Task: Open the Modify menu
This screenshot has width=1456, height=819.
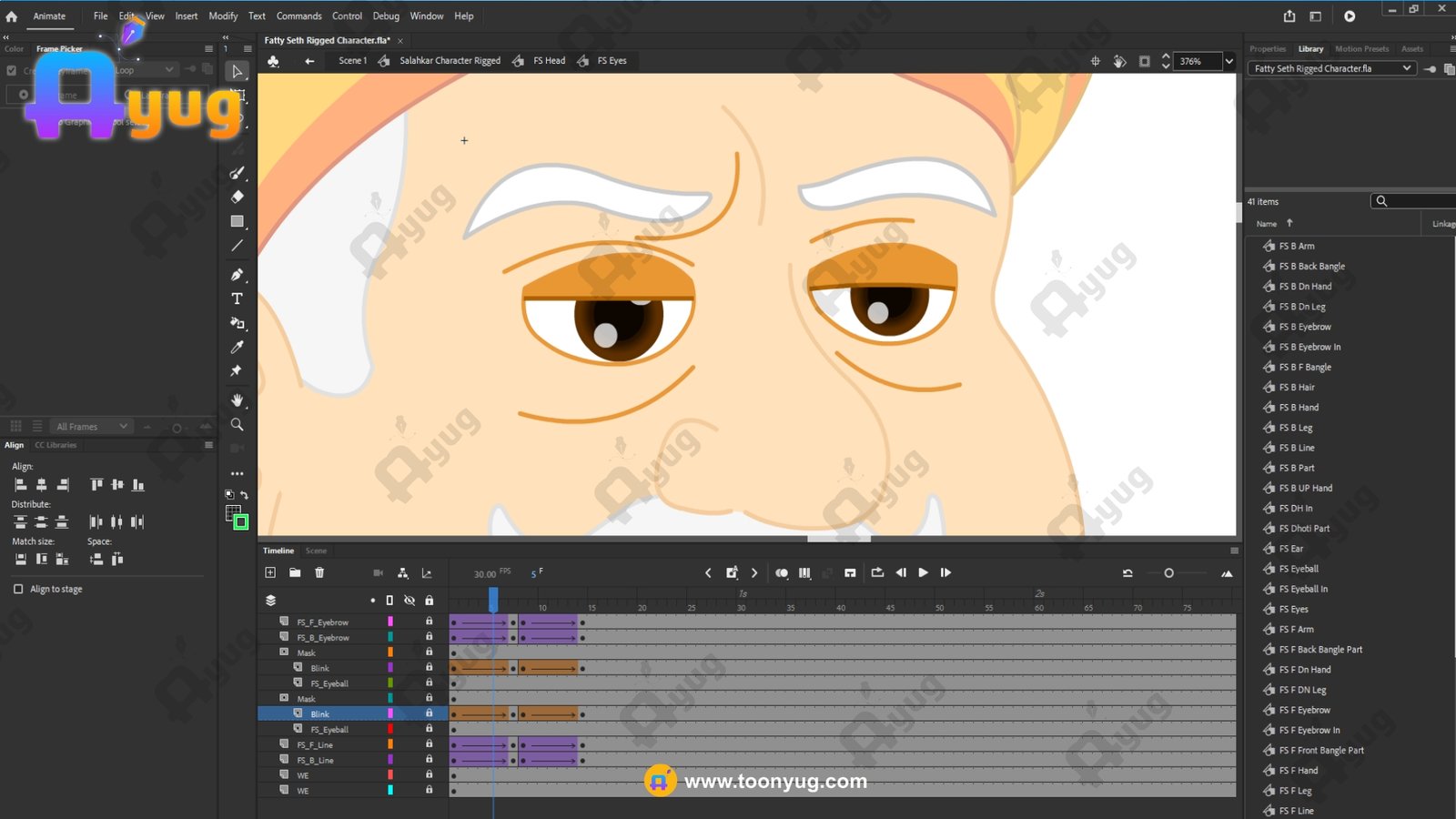Action: point(223,16)
